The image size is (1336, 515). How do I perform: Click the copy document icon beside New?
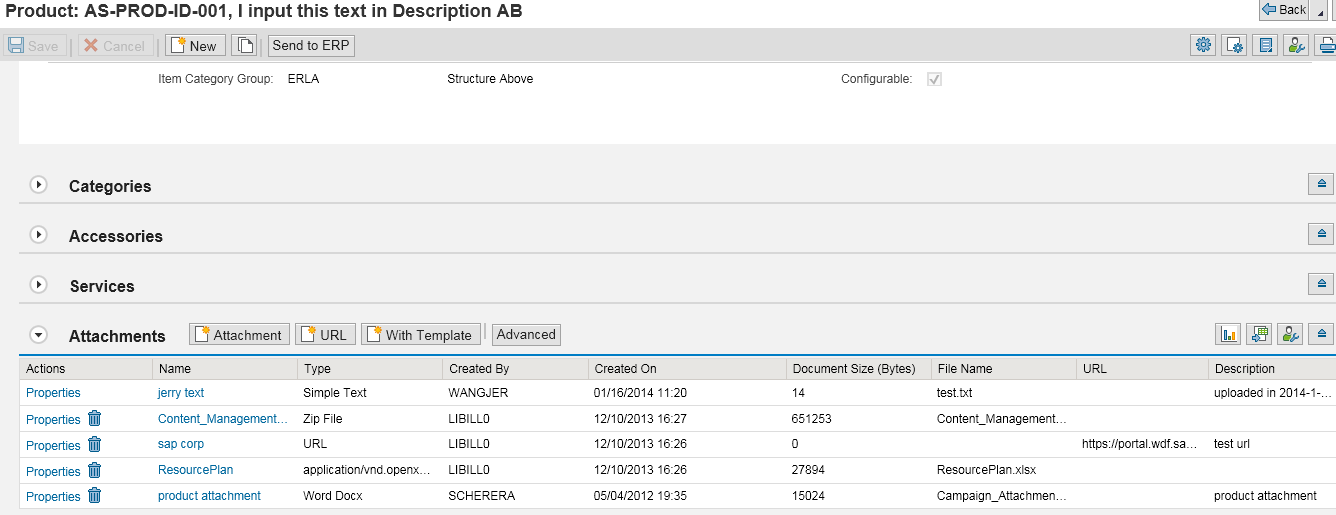pos(244,45)
